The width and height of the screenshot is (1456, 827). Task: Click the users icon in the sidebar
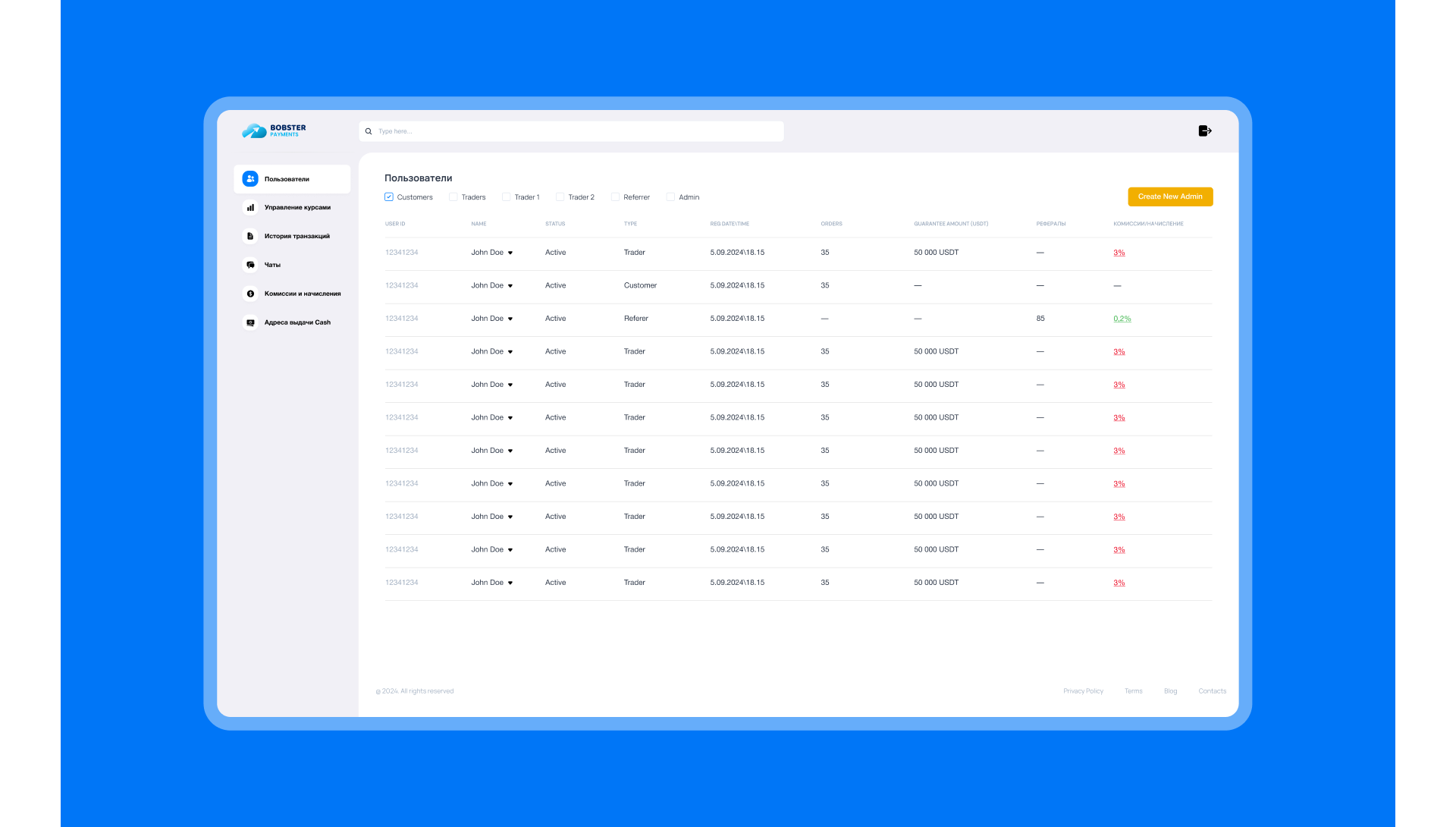click(250, 179)
